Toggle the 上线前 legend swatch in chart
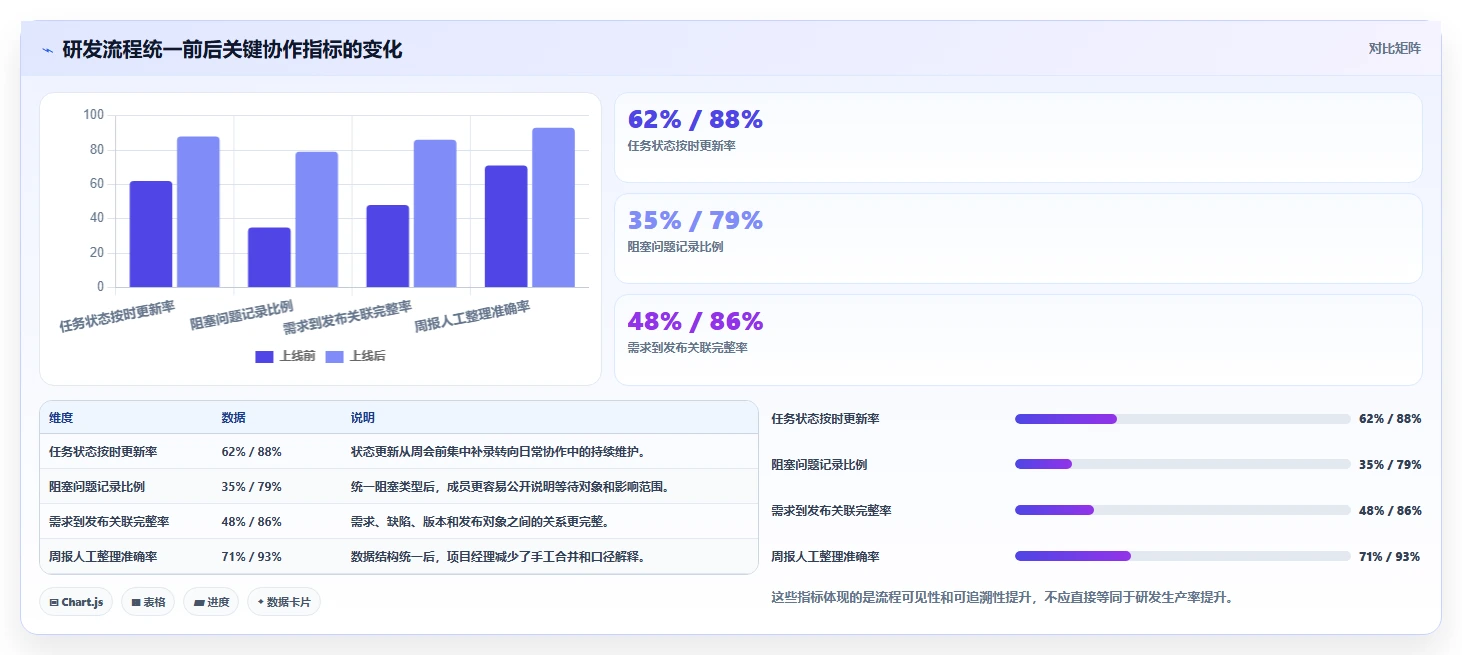 pos(264,357)
